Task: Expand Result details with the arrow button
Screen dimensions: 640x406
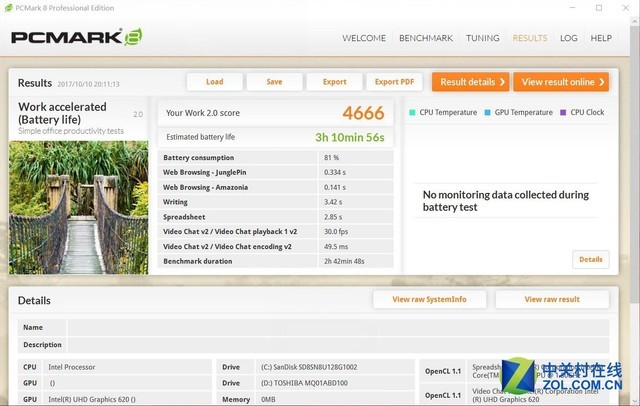Action: point(470,82)
